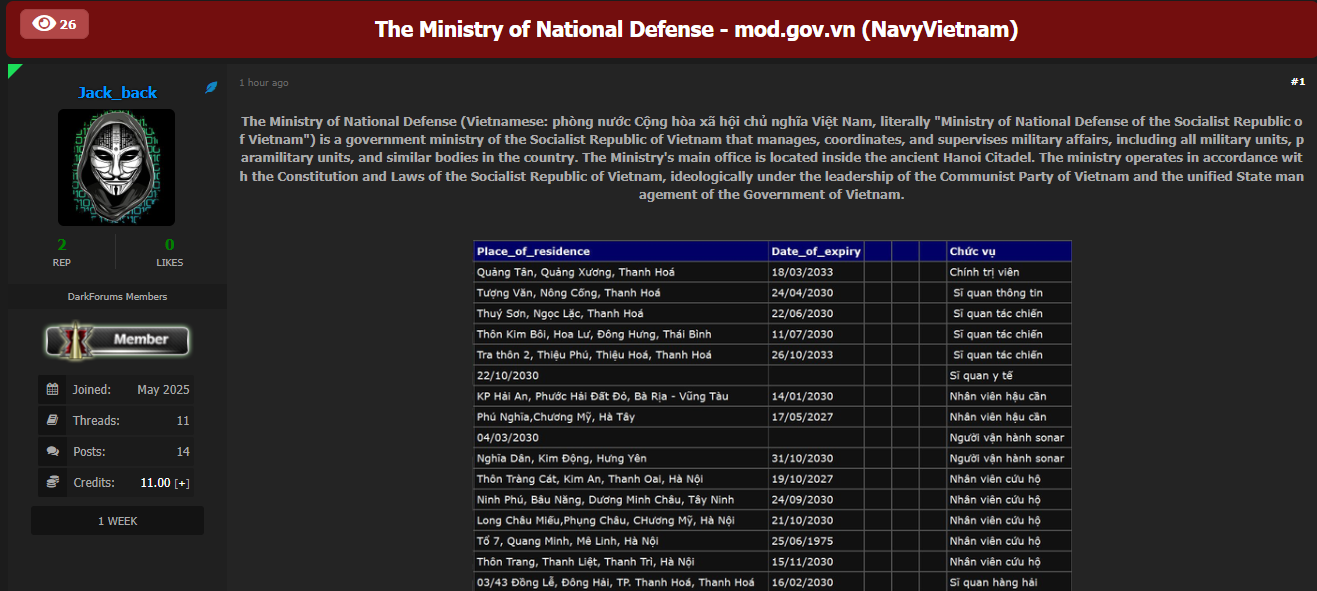This screenshot has height=591, width=1317.
Task: Click the Chức vụ column header
Action: (x=972, y=251)
